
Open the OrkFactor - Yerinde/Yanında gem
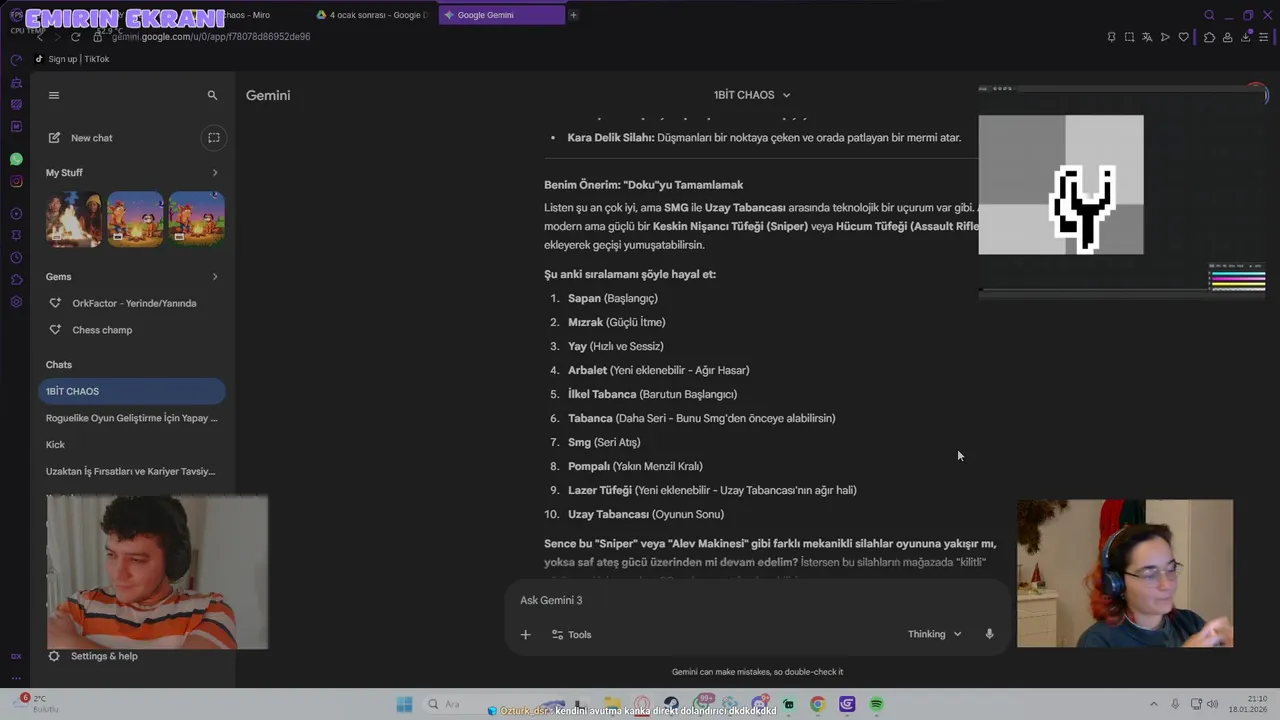coord(132,303)
